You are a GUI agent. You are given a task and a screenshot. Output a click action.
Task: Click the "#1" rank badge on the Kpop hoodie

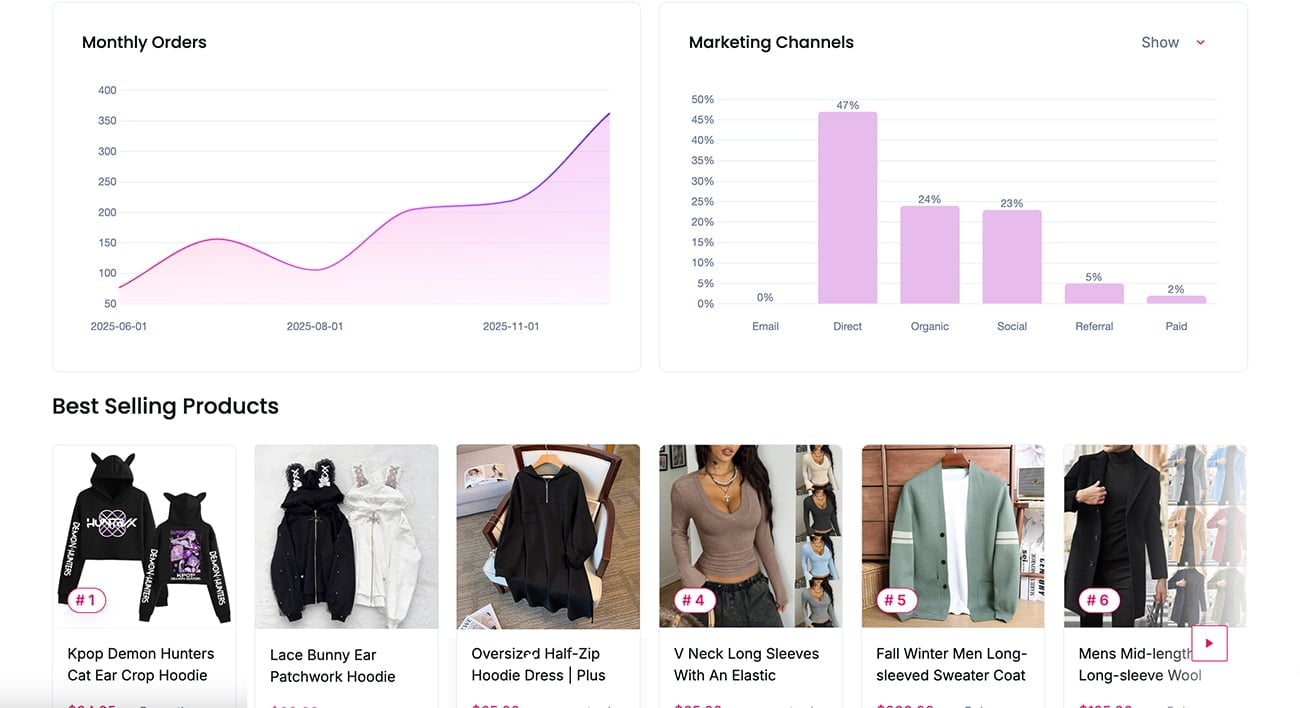click(x=85, y=600)
